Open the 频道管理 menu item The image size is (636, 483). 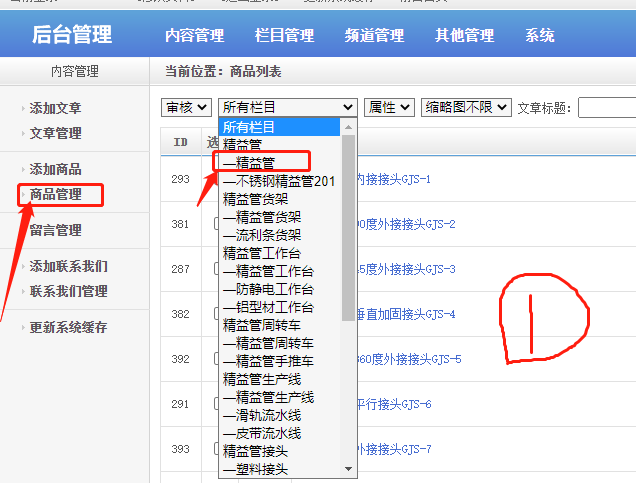374,36
